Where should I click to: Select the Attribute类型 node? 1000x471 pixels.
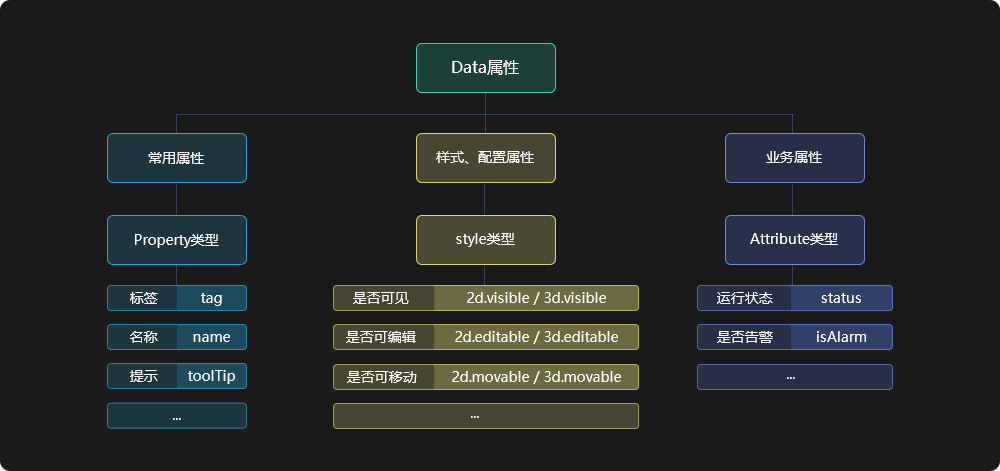coord(795,240)
